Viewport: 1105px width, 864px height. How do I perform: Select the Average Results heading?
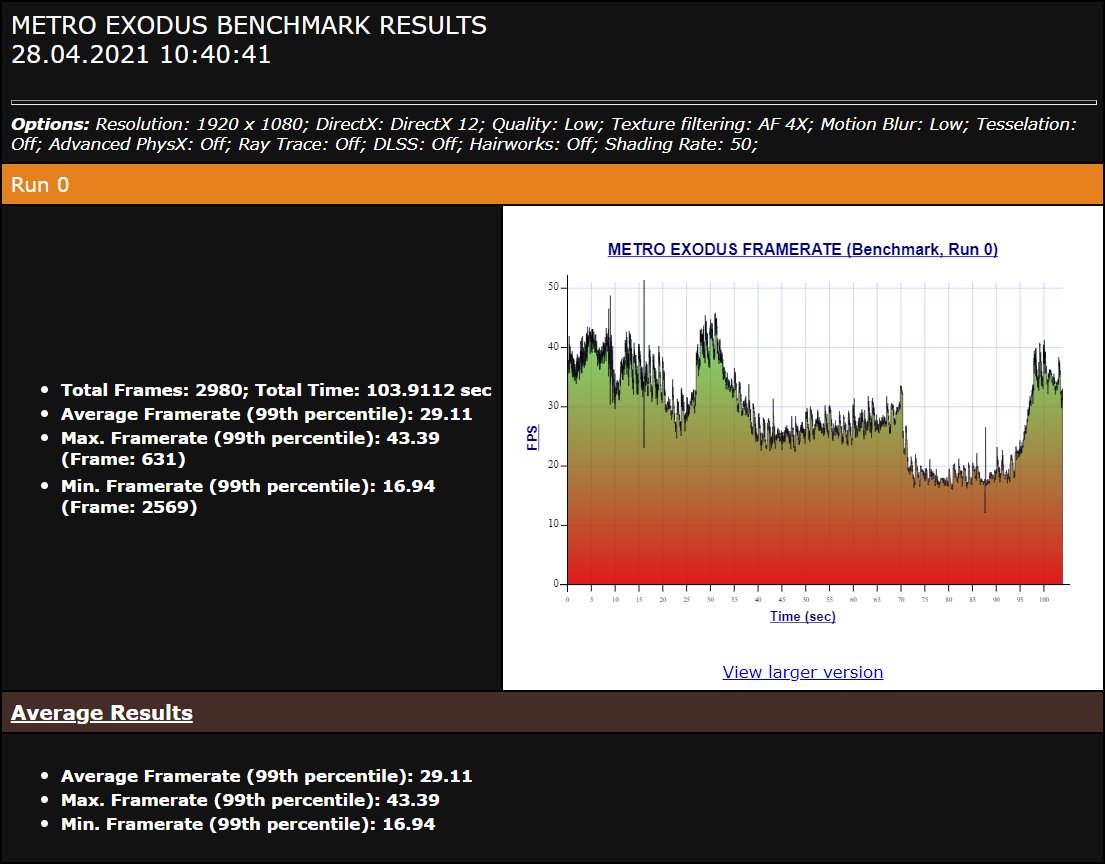click(x=101, y=712)
